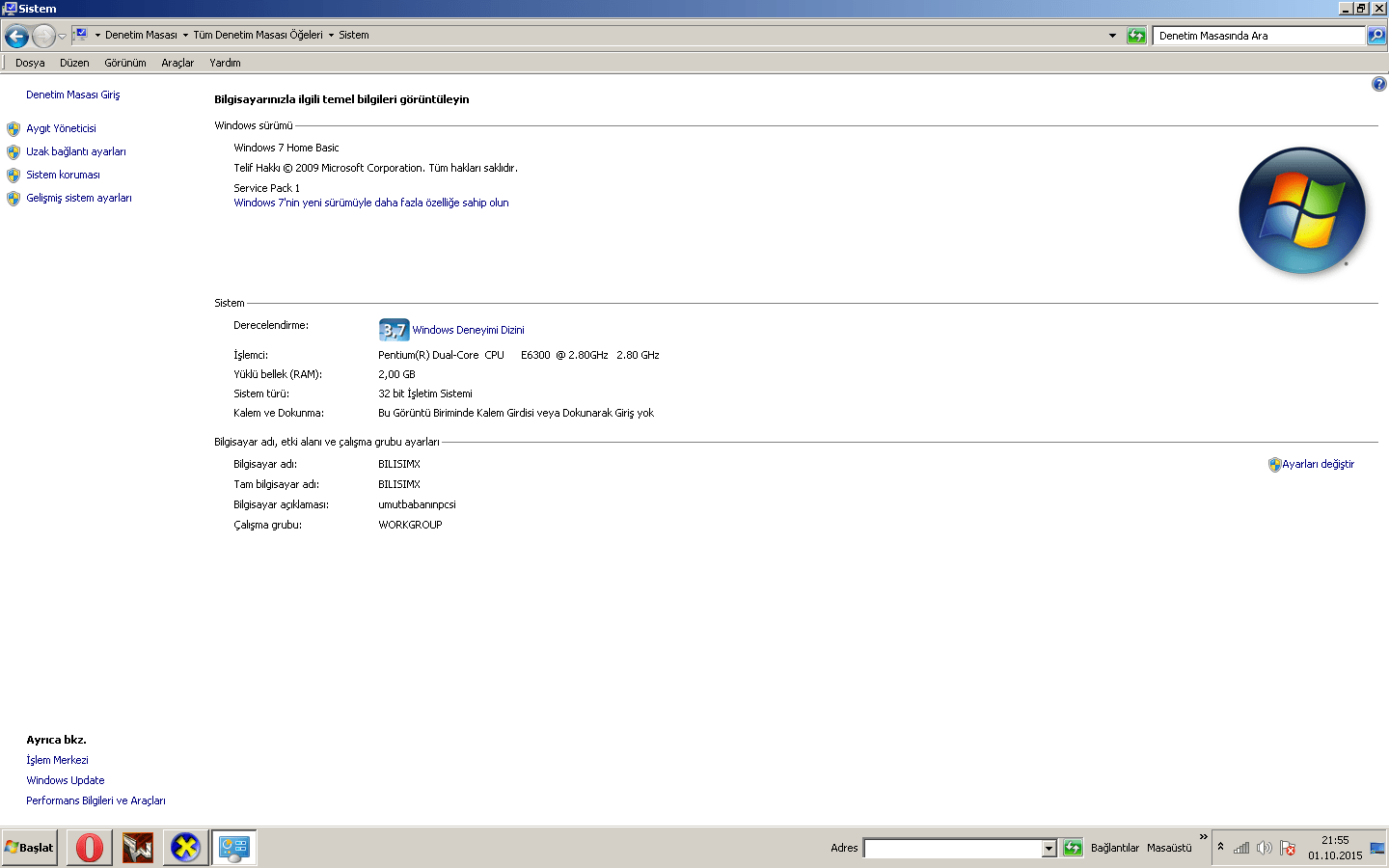Open the recent pages dropdown beside Forward

(63, 37)
